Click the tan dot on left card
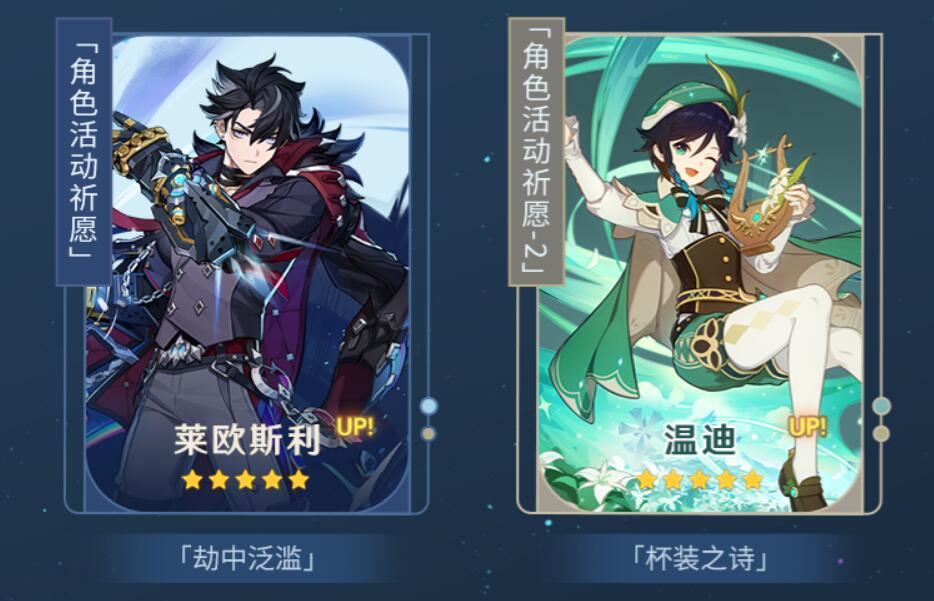 click(x=428, y=434)
